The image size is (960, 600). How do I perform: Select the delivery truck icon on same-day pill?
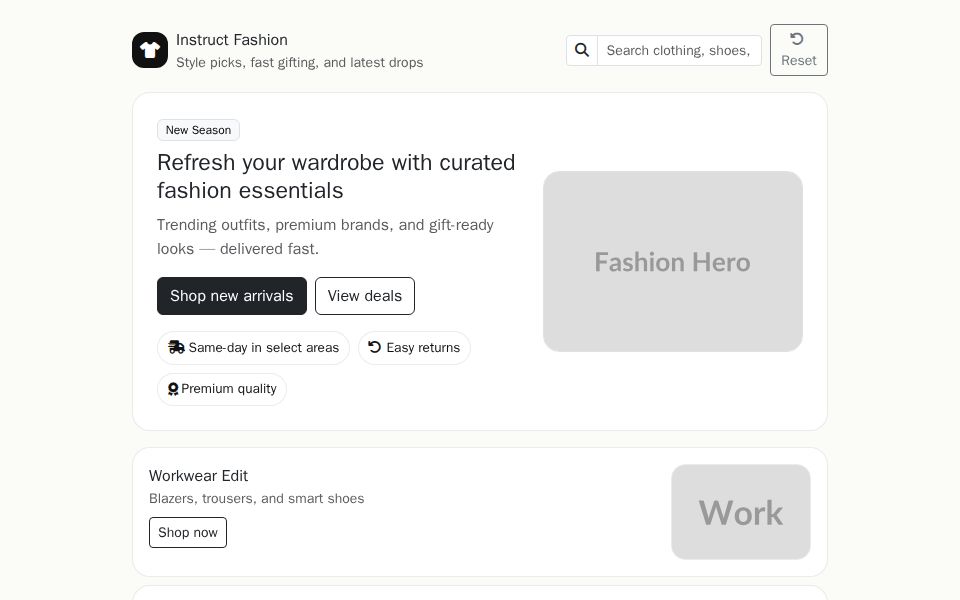[177, 348]
